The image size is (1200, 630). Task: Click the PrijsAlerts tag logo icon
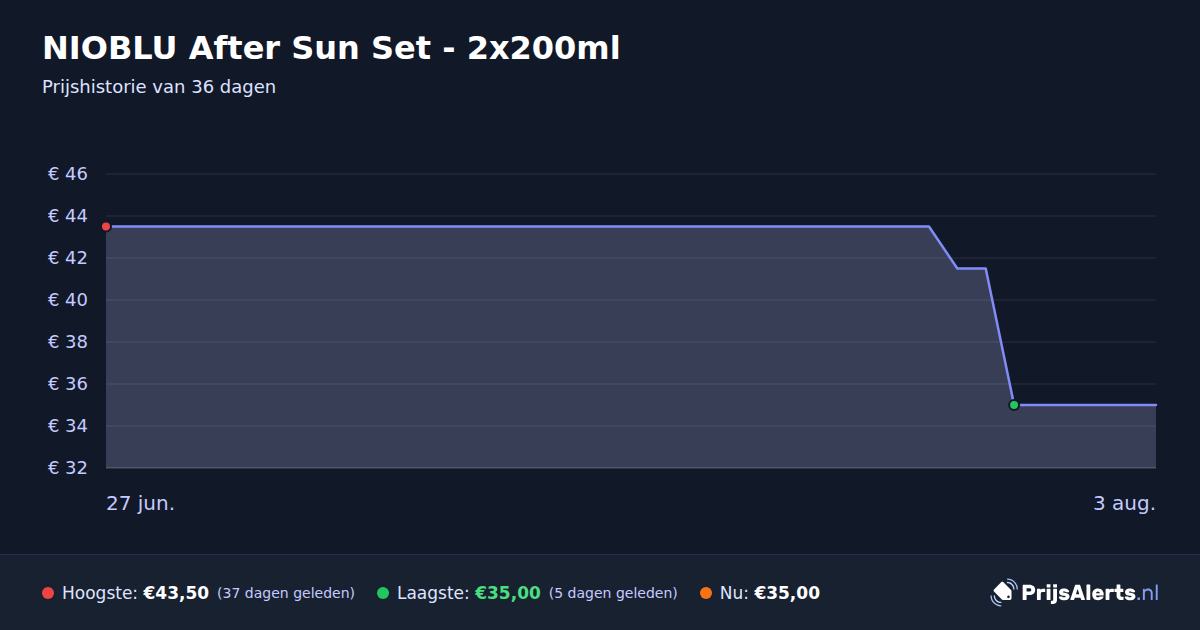pos(1003,592)
